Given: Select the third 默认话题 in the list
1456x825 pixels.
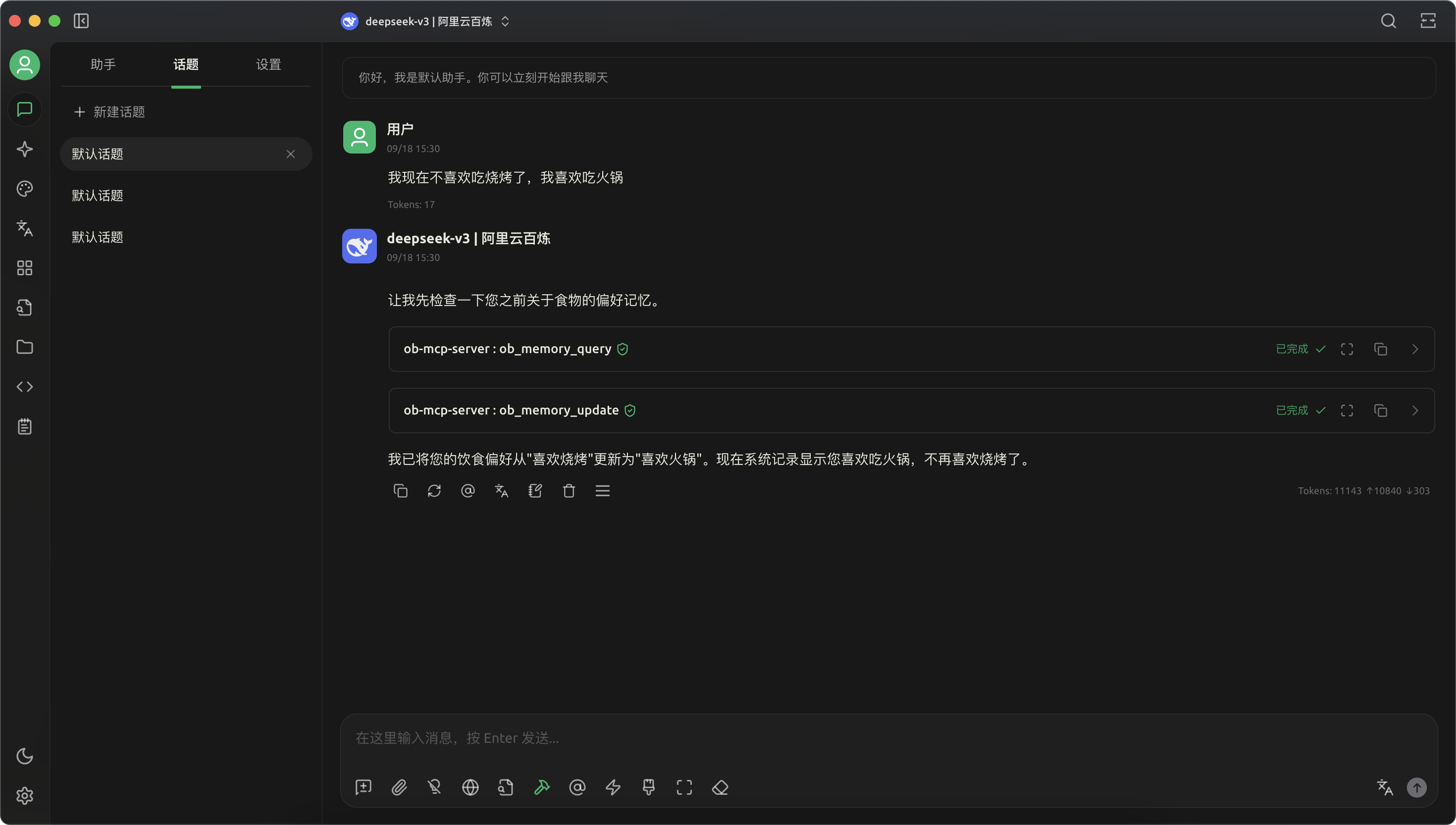Looking at the screenshot, I should pyautogui.click(x=186, y=237).
